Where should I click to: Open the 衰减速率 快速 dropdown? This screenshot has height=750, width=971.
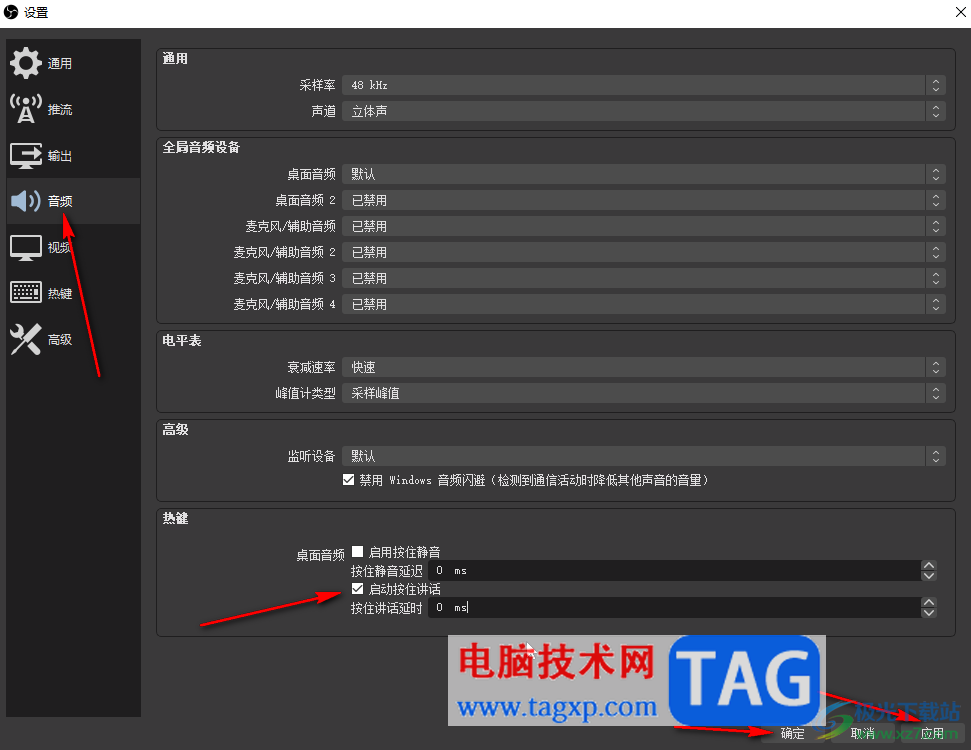click(643, 367)
